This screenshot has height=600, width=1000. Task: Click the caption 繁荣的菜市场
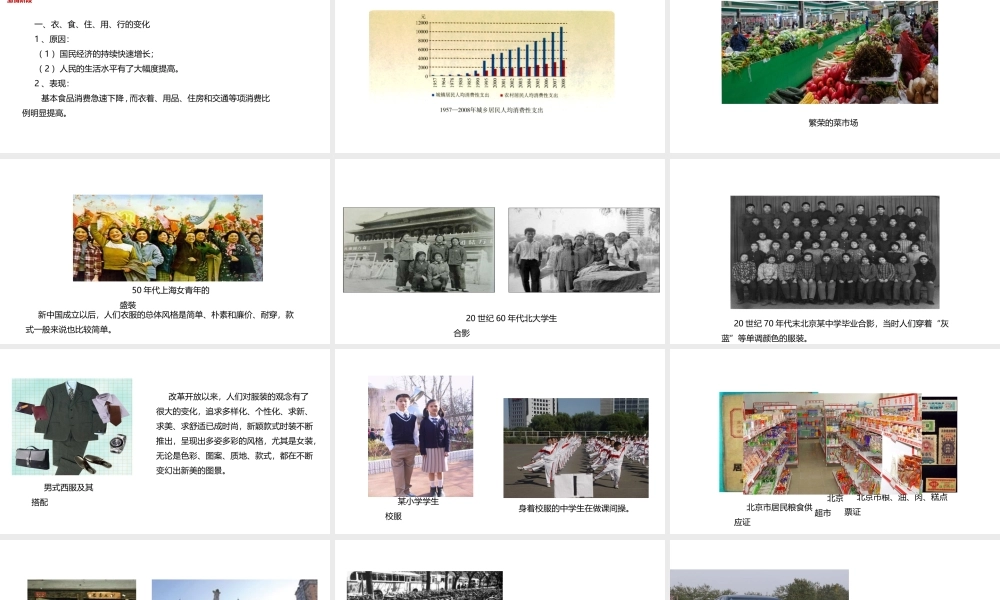click(833, 123)
